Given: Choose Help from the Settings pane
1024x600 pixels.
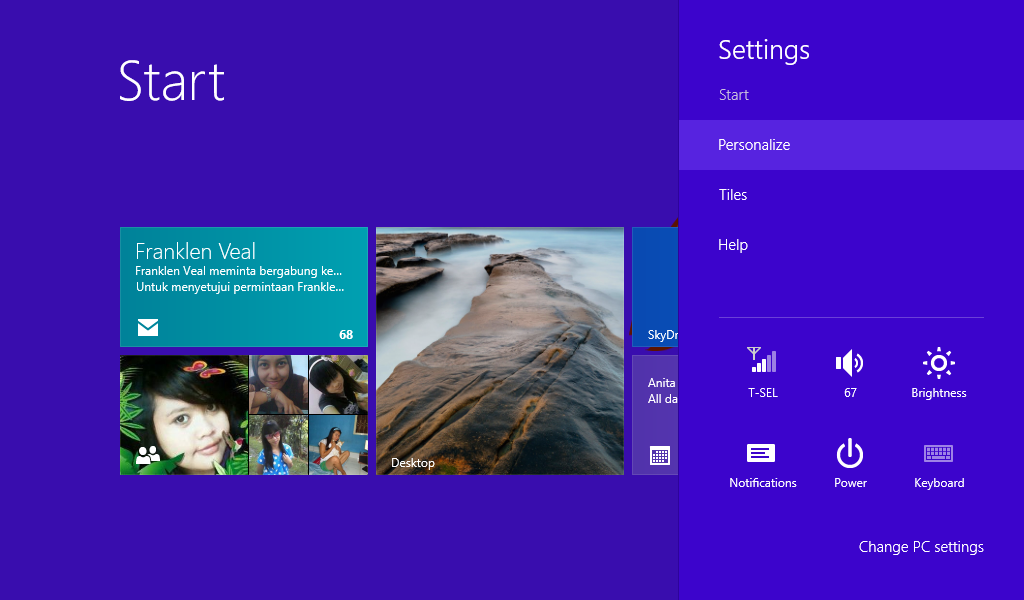Looking at the screenshot, I should pyautogui.click(x=732, y=244).
